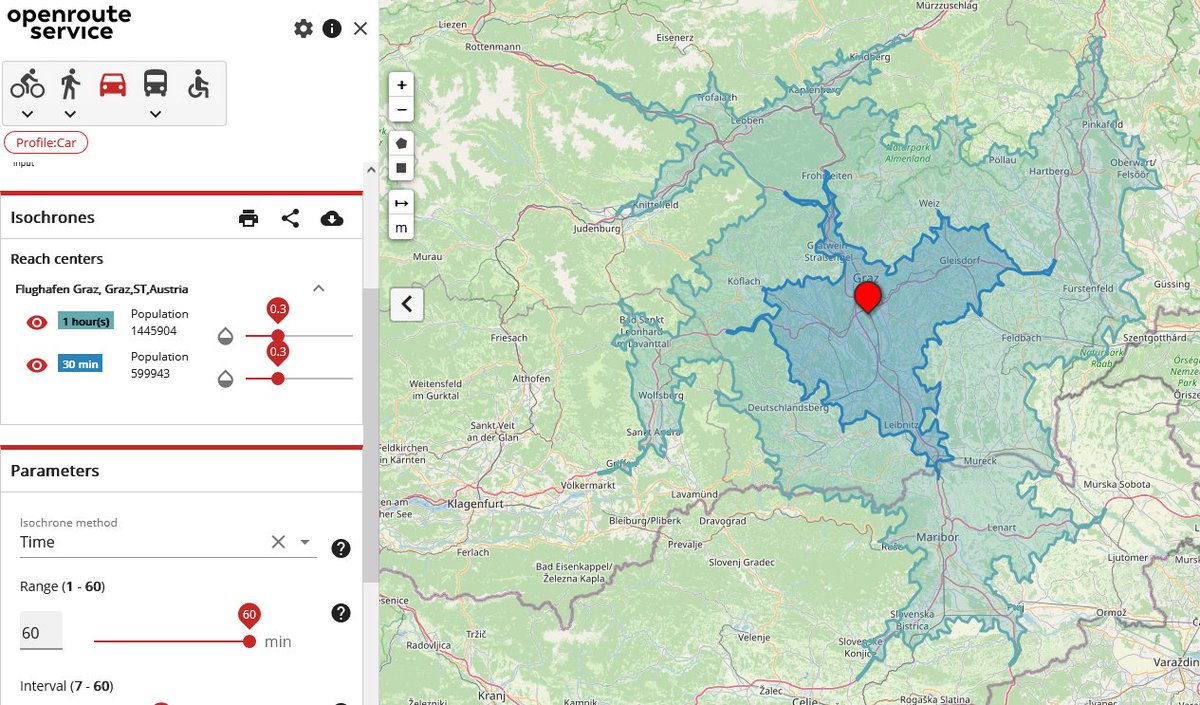1200x705 pixels.
Task: Select the distance measure arrow tool
Action: [x=401, y=203]
